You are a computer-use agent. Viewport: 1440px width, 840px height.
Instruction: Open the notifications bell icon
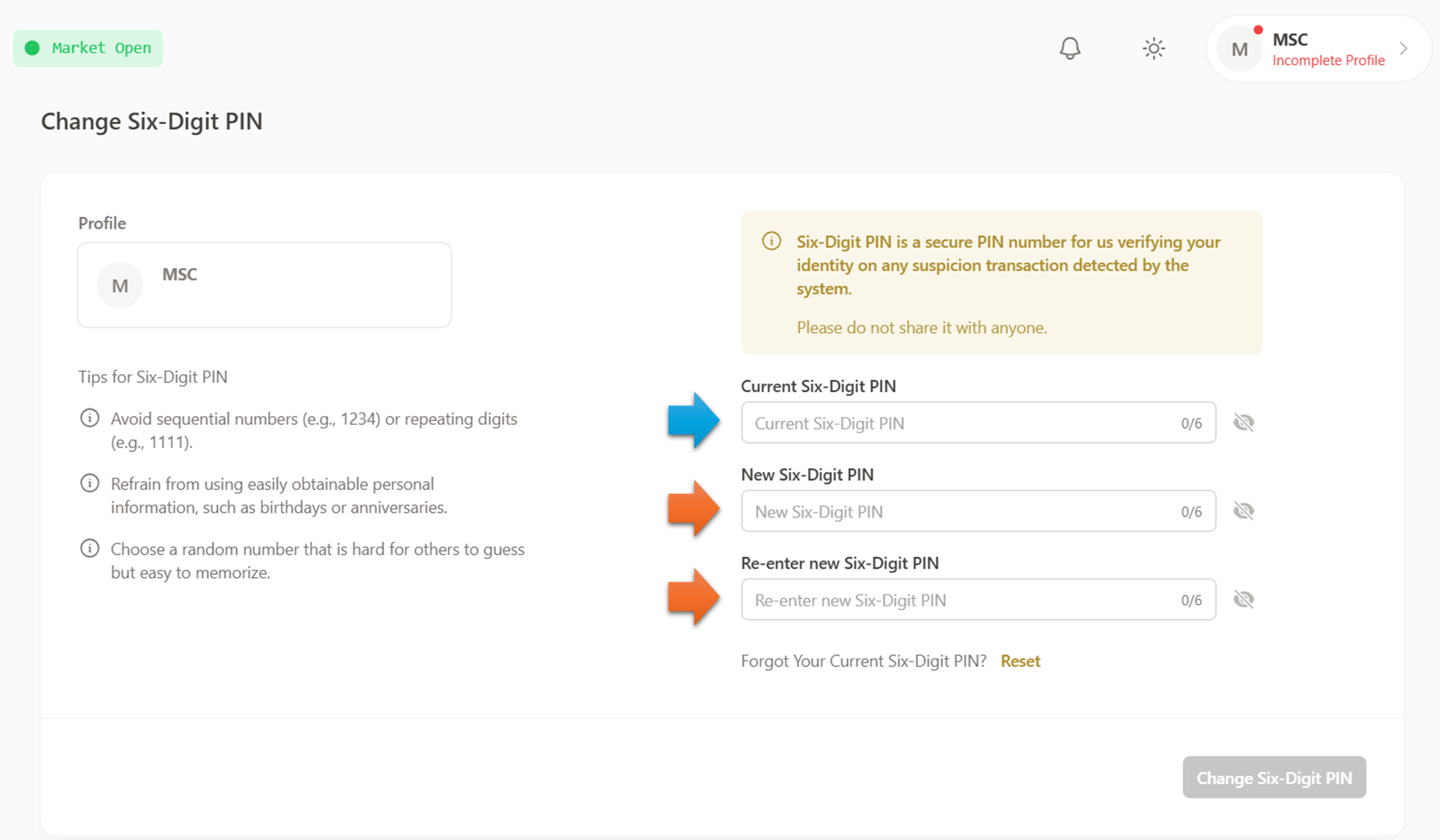(x=1070, y=49)
